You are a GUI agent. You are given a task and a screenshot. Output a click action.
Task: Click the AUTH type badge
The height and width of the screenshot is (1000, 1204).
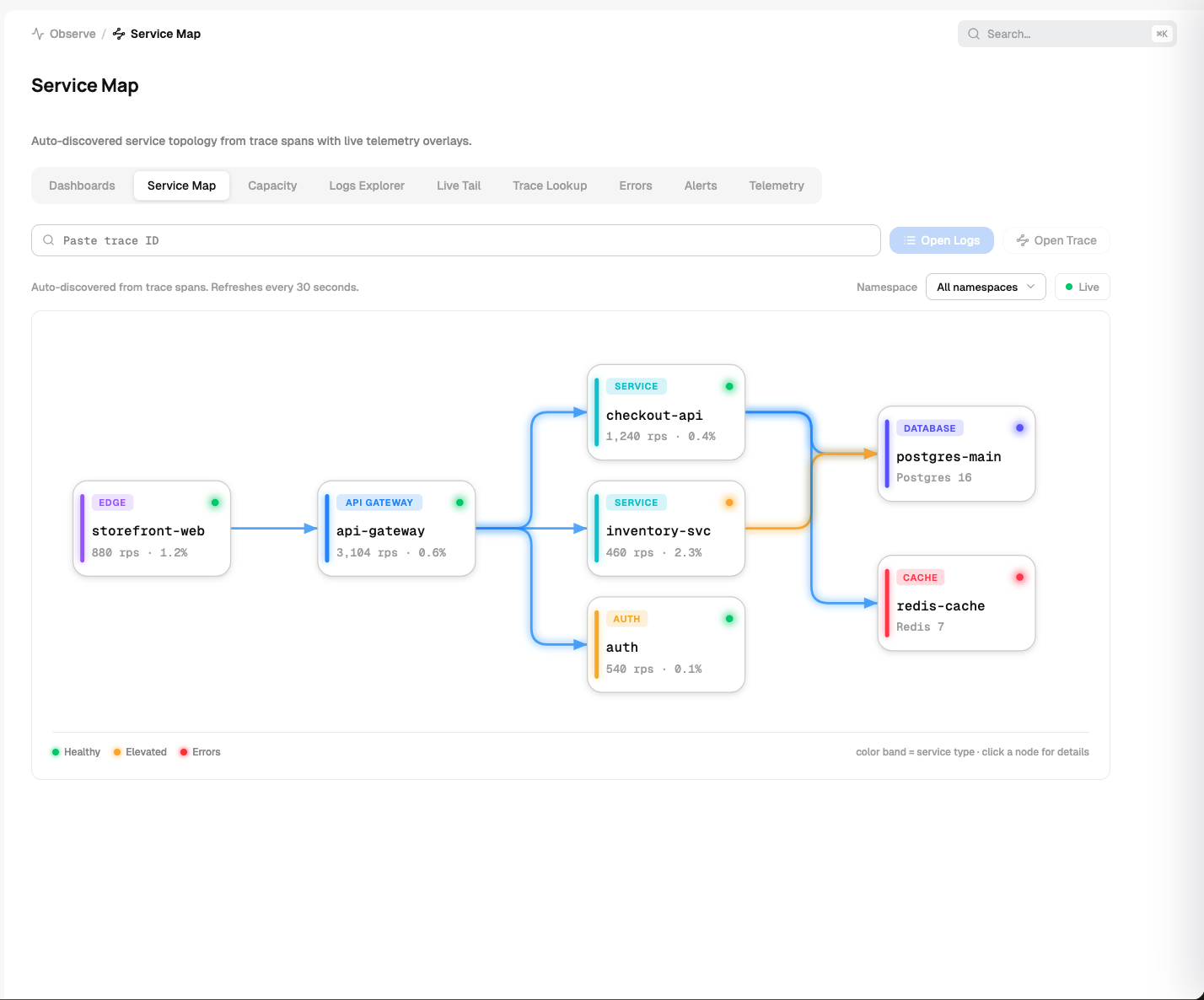626,619
